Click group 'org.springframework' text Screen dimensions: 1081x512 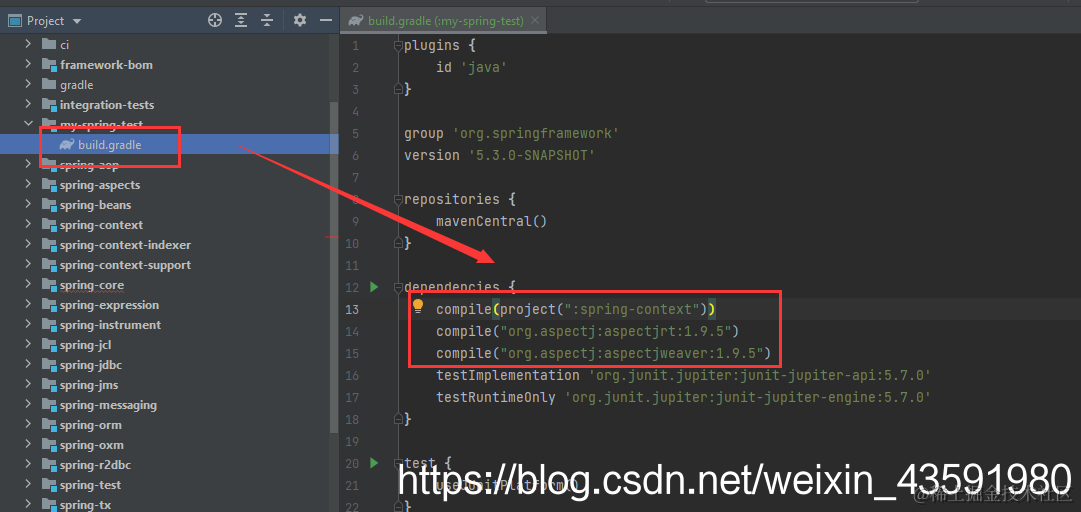point(512,133)
